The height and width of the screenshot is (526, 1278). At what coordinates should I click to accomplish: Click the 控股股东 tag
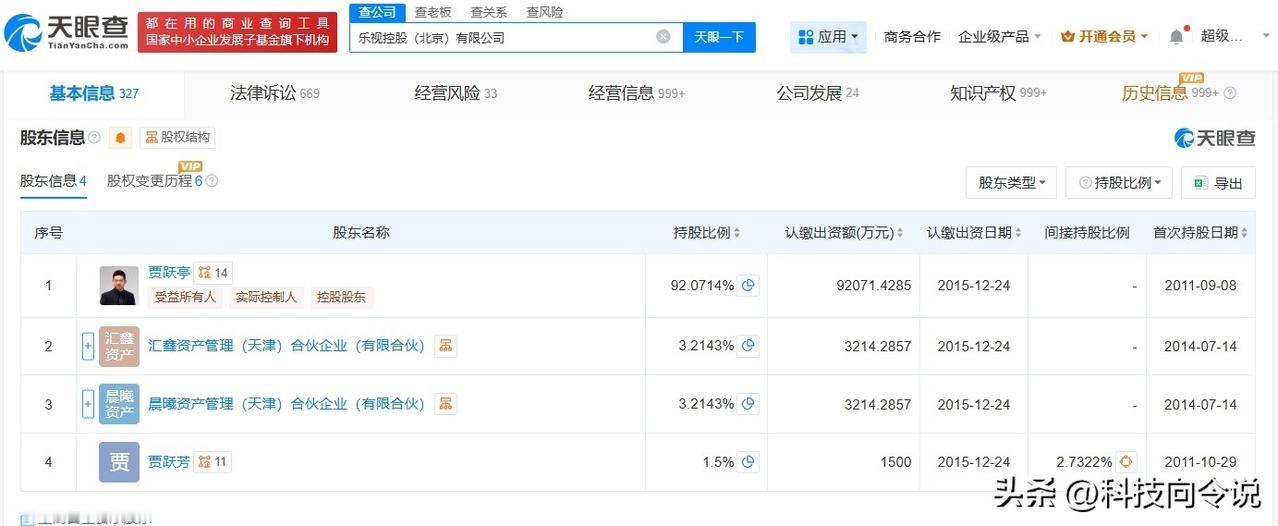[x=341, y=297]
